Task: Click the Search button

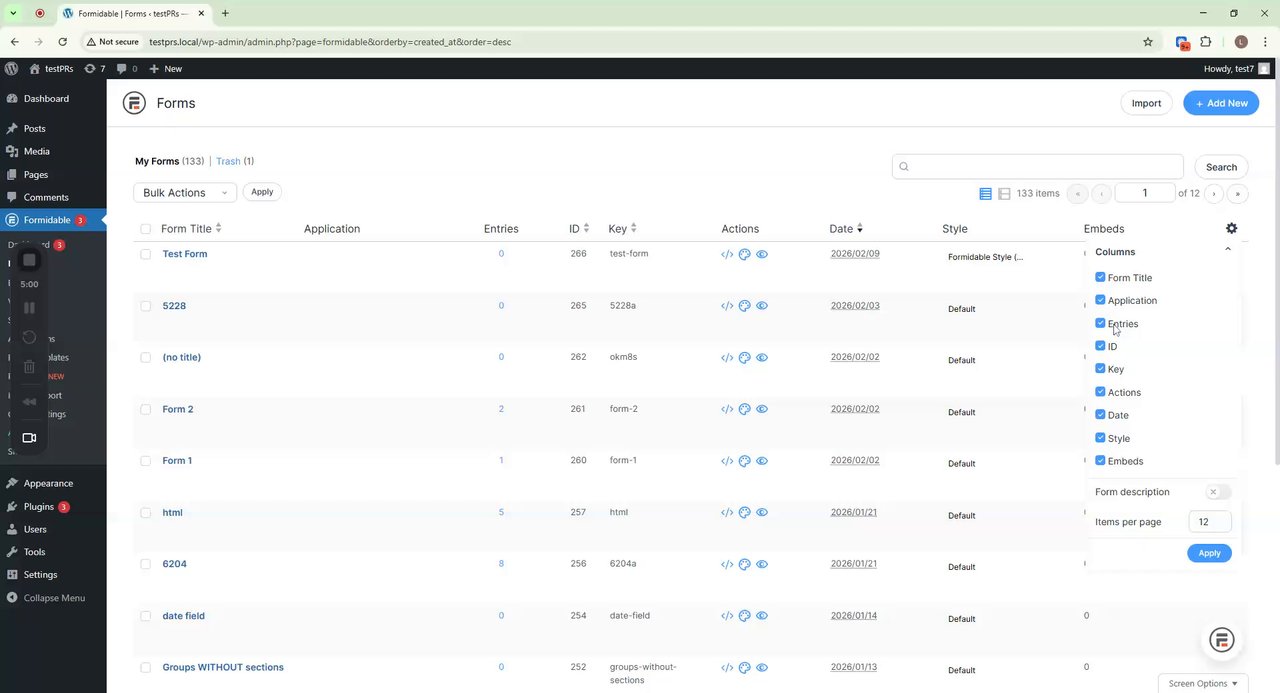Action: [x=1221, y=167]
